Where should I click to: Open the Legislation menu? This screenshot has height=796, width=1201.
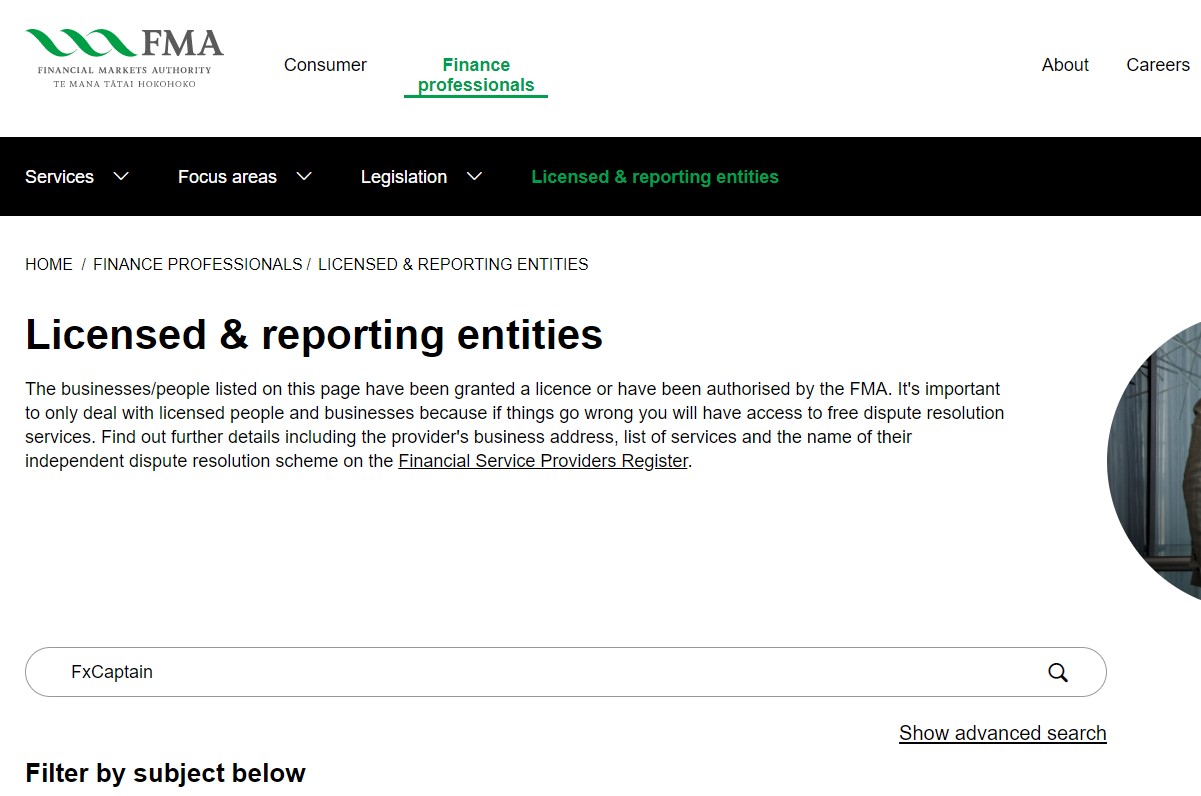(x=403, y=177)
